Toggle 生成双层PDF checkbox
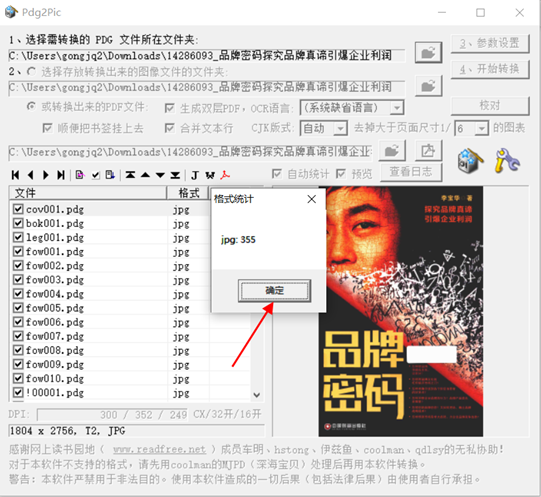The width and height of the screenshot is (541, 497). (x=169, y=108)
